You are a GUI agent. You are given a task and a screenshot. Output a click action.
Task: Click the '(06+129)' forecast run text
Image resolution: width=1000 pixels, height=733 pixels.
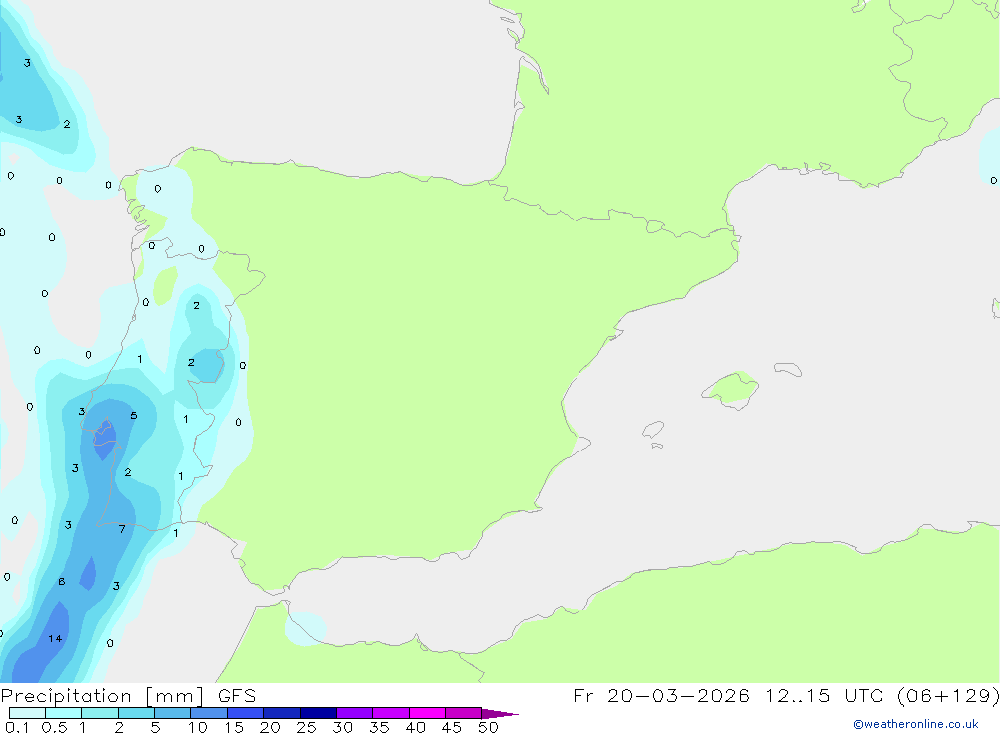[x=948, y=695]
